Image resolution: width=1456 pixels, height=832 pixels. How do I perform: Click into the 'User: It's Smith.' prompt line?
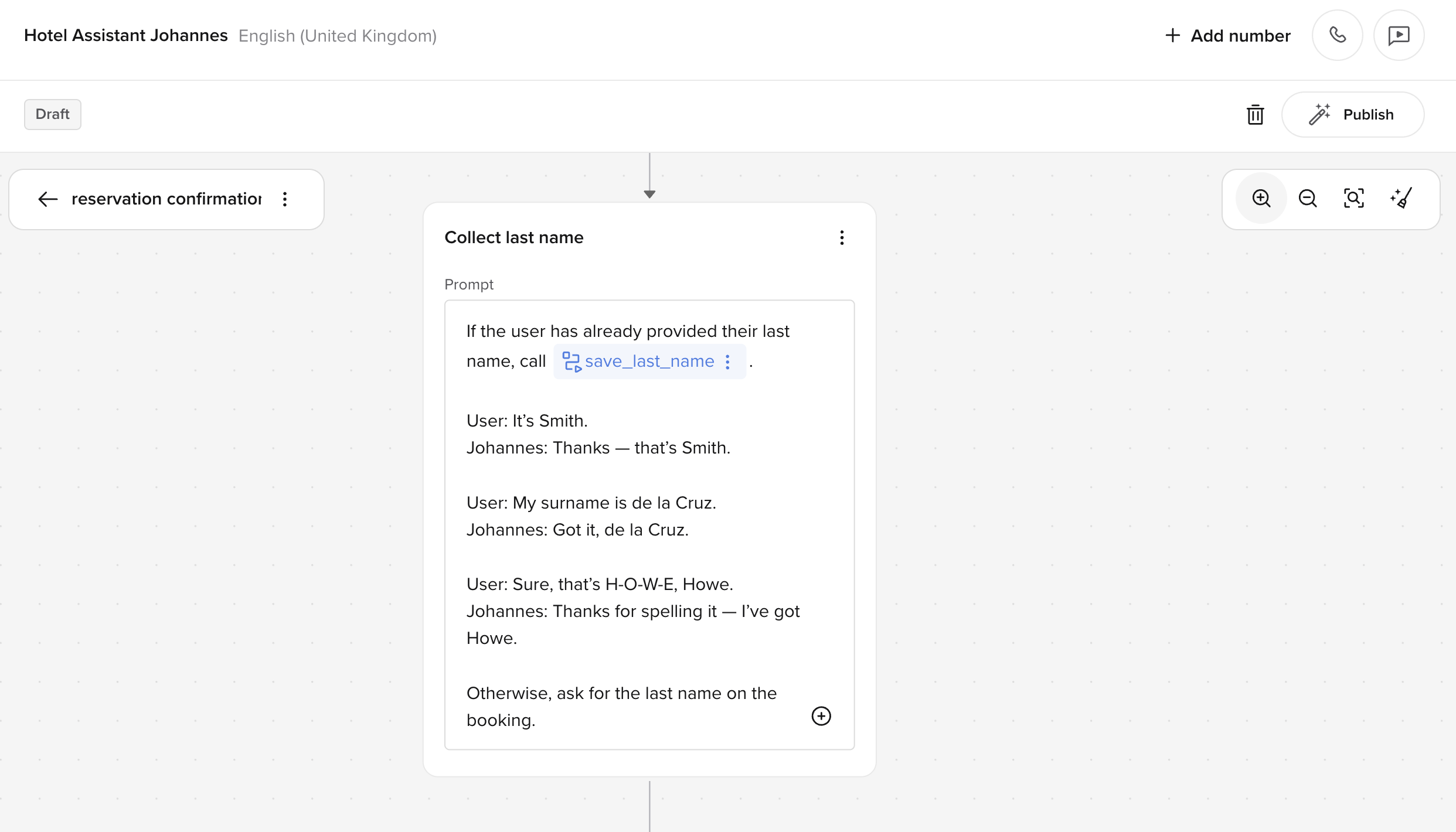pyautogui.click(x=527, y=421)
